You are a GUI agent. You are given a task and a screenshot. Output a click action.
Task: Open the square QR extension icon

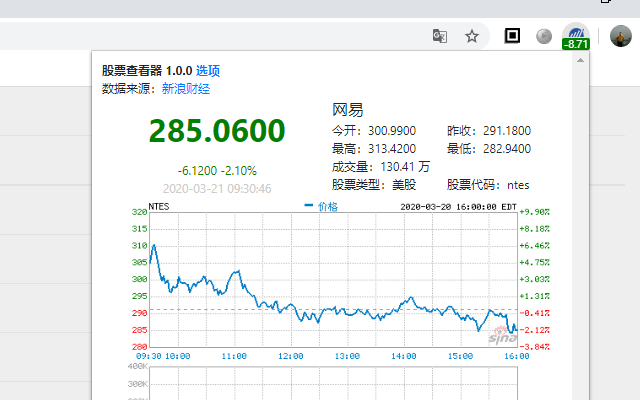point(512,36)
